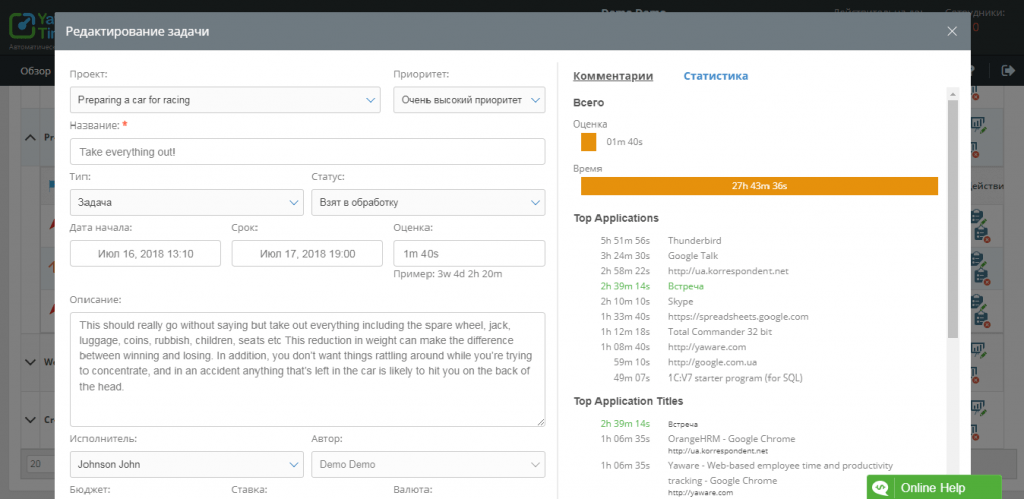Click the statistics panel scrollbar up arrow
The width and height of the screenshot is (1024, 499).
click(x=953, y=93)
